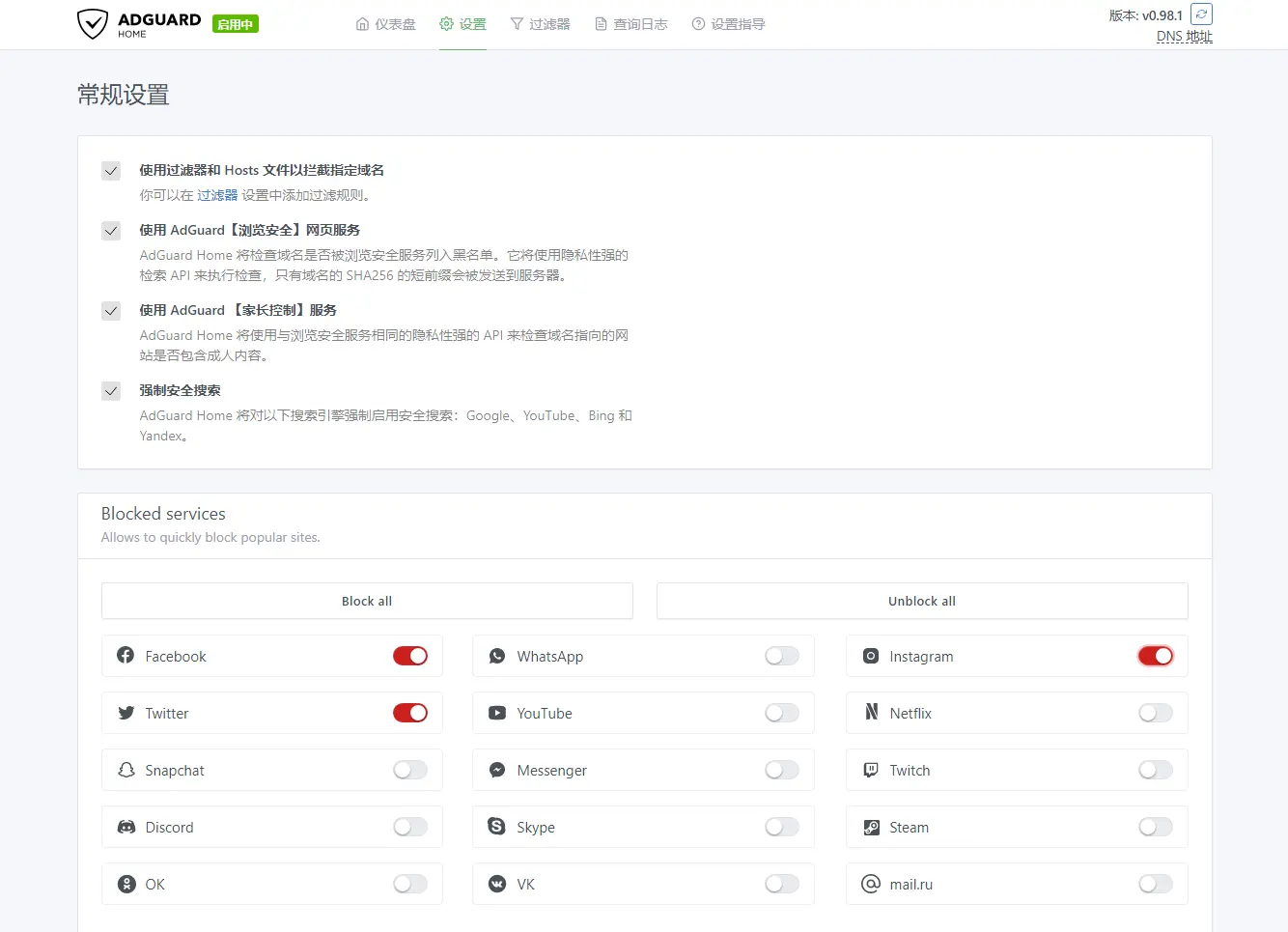This screenshot has height=932, width=1288.
Task: Click the AdGuard Home shield logo
Action: tap(93, 23)
